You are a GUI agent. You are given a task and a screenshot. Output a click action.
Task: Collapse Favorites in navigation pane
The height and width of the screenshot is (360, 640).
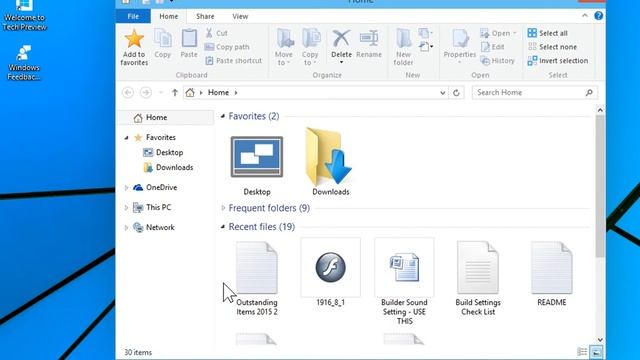(126, 138)
